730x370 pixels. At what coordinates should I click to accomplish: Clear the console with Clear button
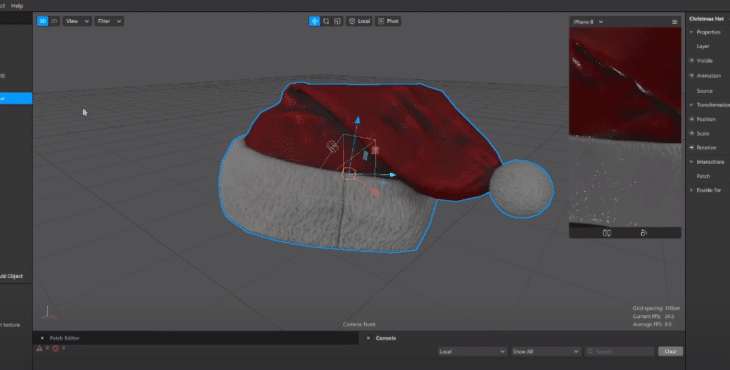(670, 351)
